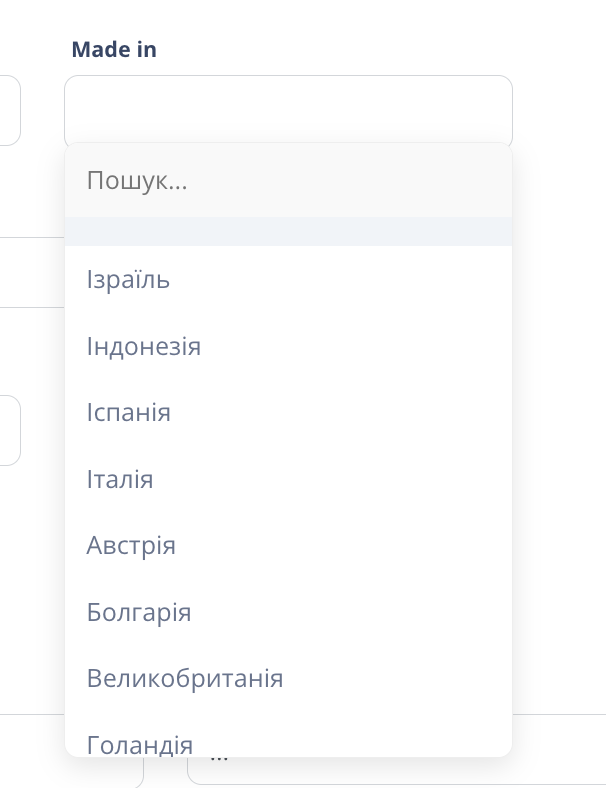Screen dimensions: 606x788
Task: Pick the Болгарія entry
Action: 139,612
